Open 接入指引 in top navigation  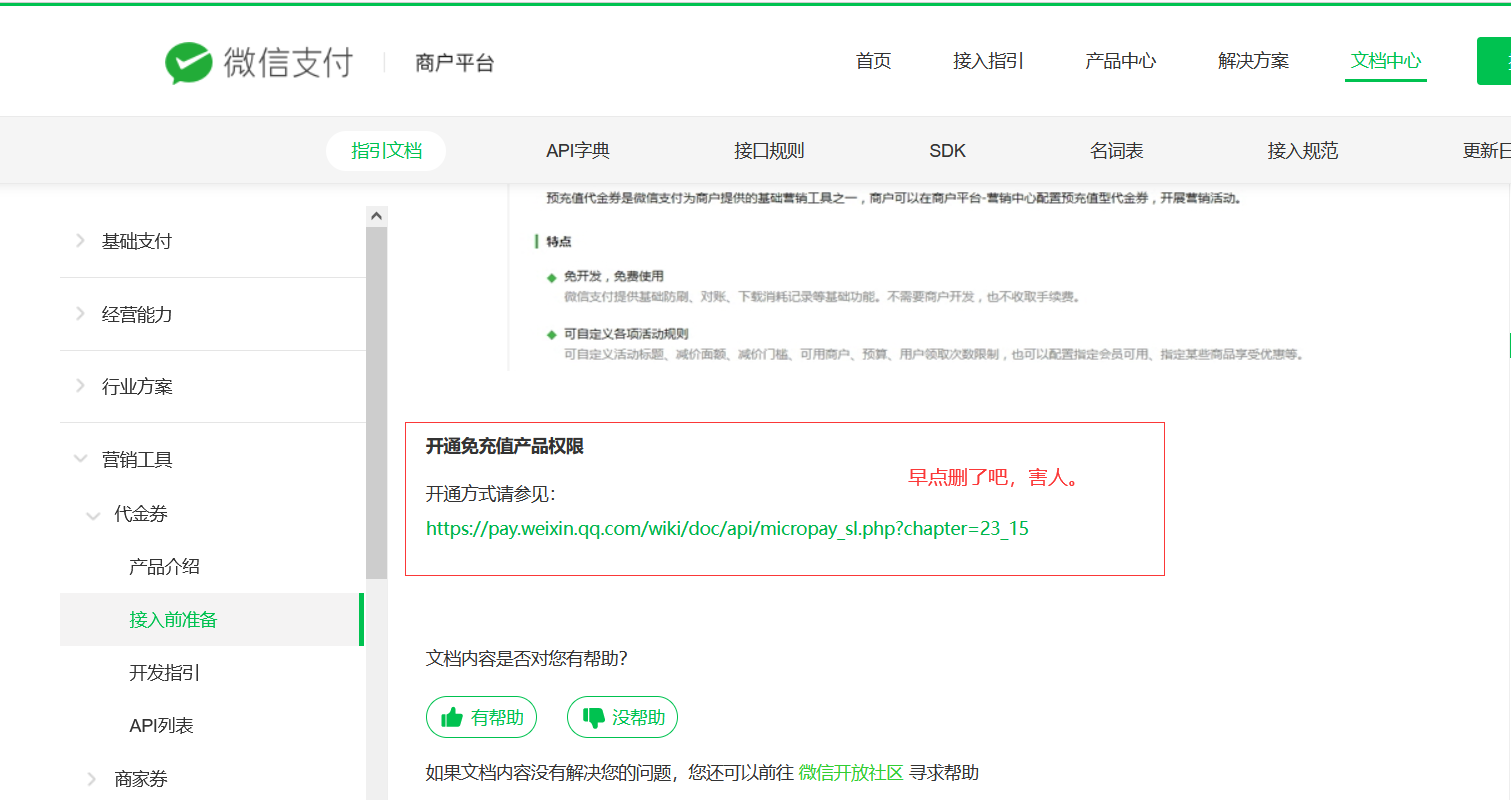click(988, 61)
